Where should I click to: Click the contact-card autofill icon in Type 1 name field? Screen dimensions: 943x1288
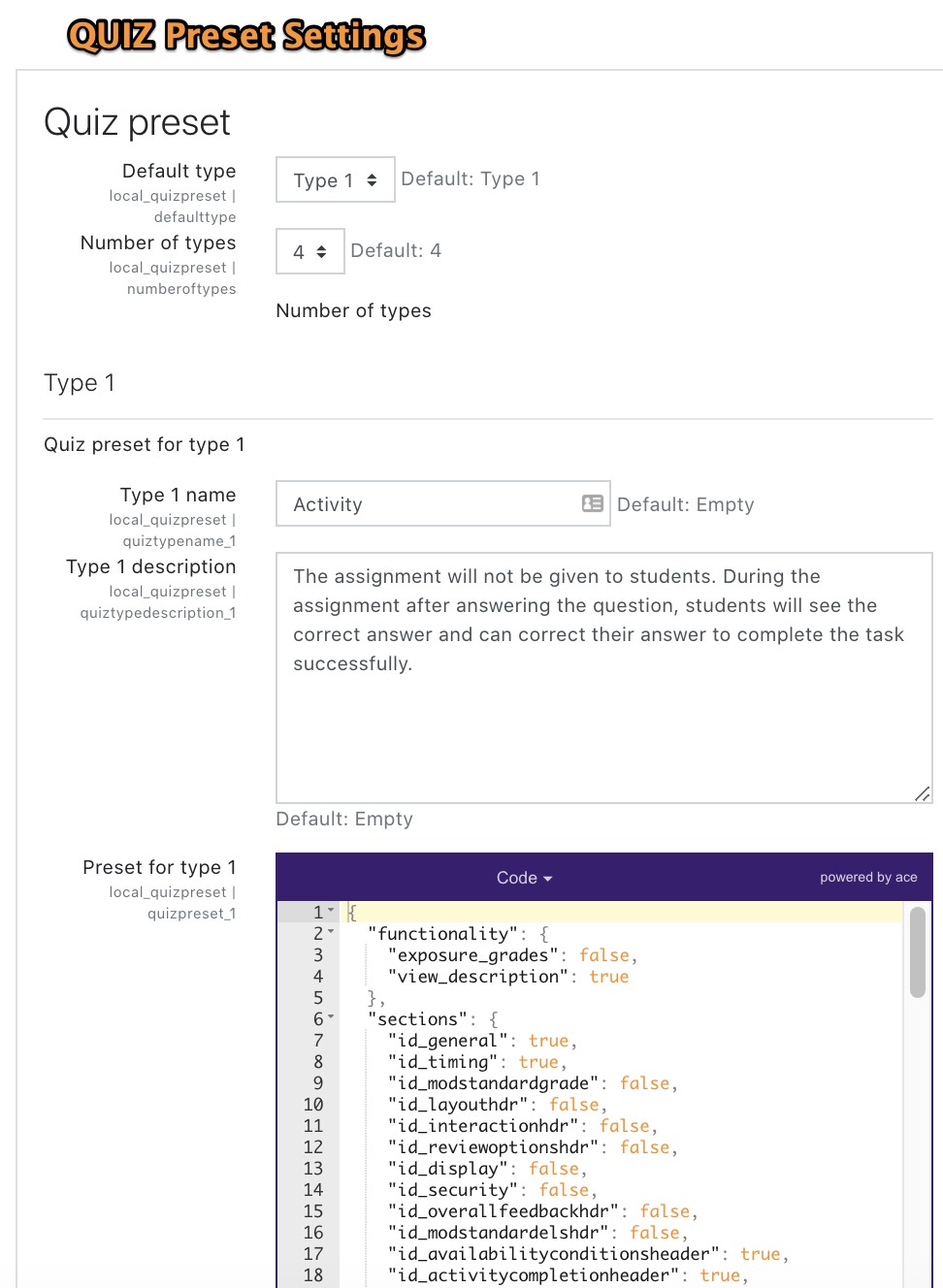[x=592, y=503]
